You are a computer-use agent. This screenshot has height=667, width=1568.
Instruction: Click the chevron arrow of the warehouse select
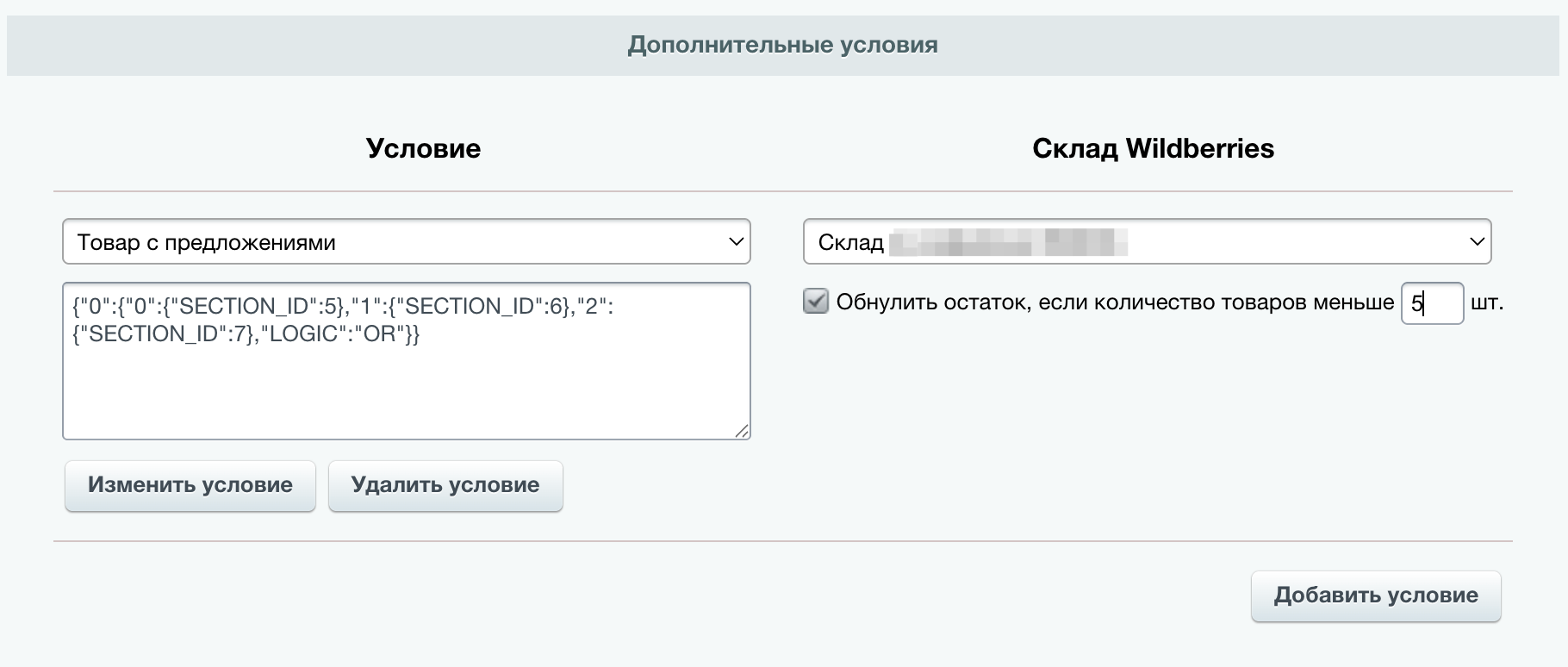(x=1477, y=242)
